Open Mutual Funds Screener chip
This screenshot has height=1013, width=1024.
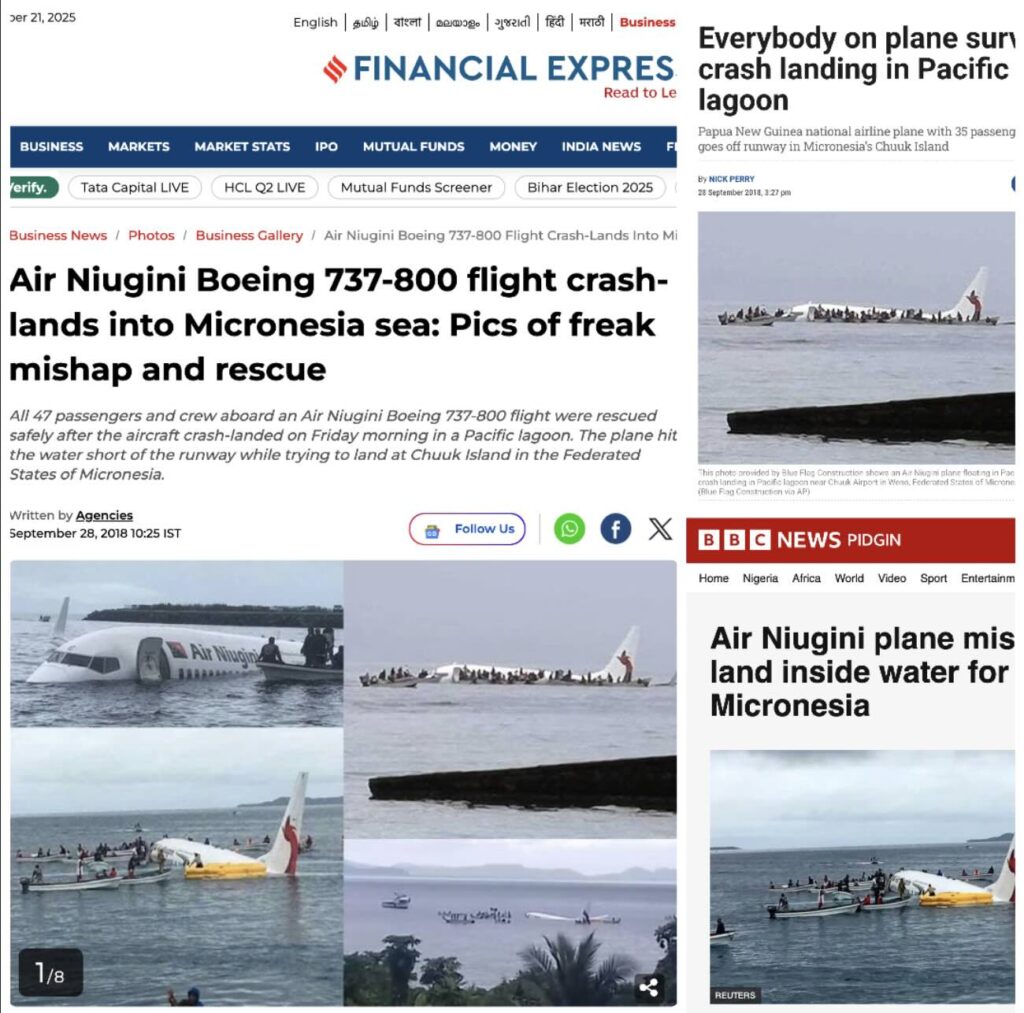[416, 187]
